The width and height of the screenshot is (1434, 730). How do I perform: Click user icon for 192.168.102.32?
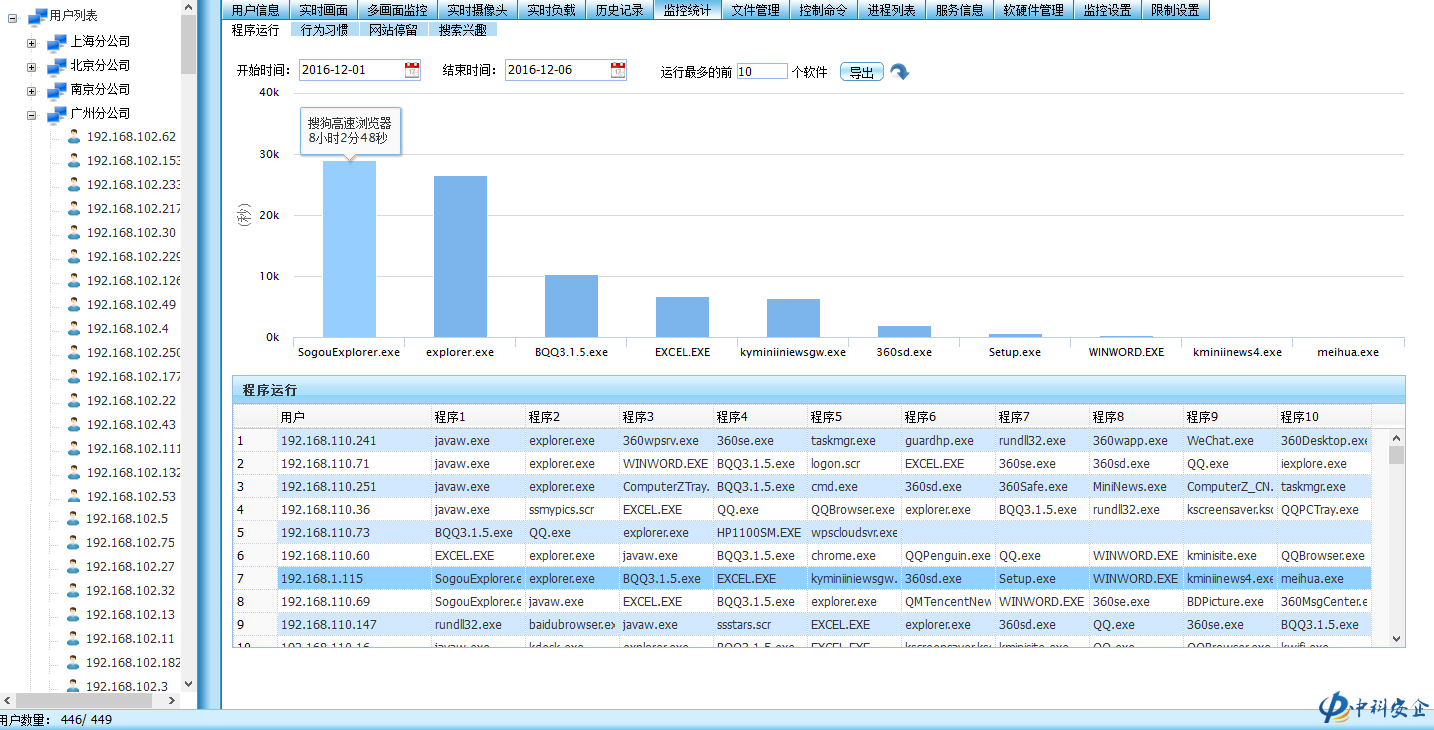[74, 591]
